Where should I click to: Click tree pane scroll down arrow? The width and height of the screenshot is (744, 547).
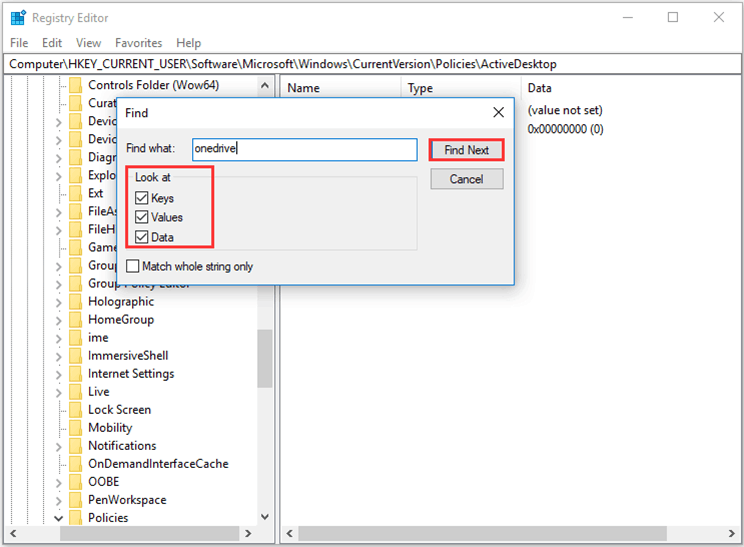(265, 517)
